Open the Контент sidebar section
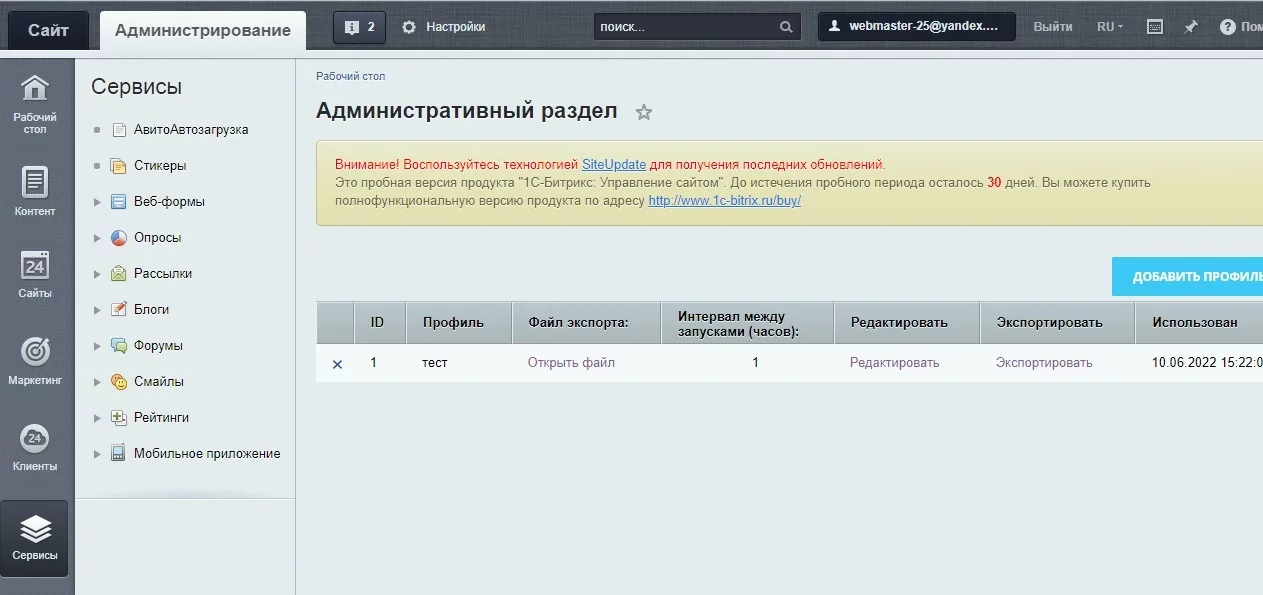The width and height of the screenshot is (1263, 595). point(35,191)
